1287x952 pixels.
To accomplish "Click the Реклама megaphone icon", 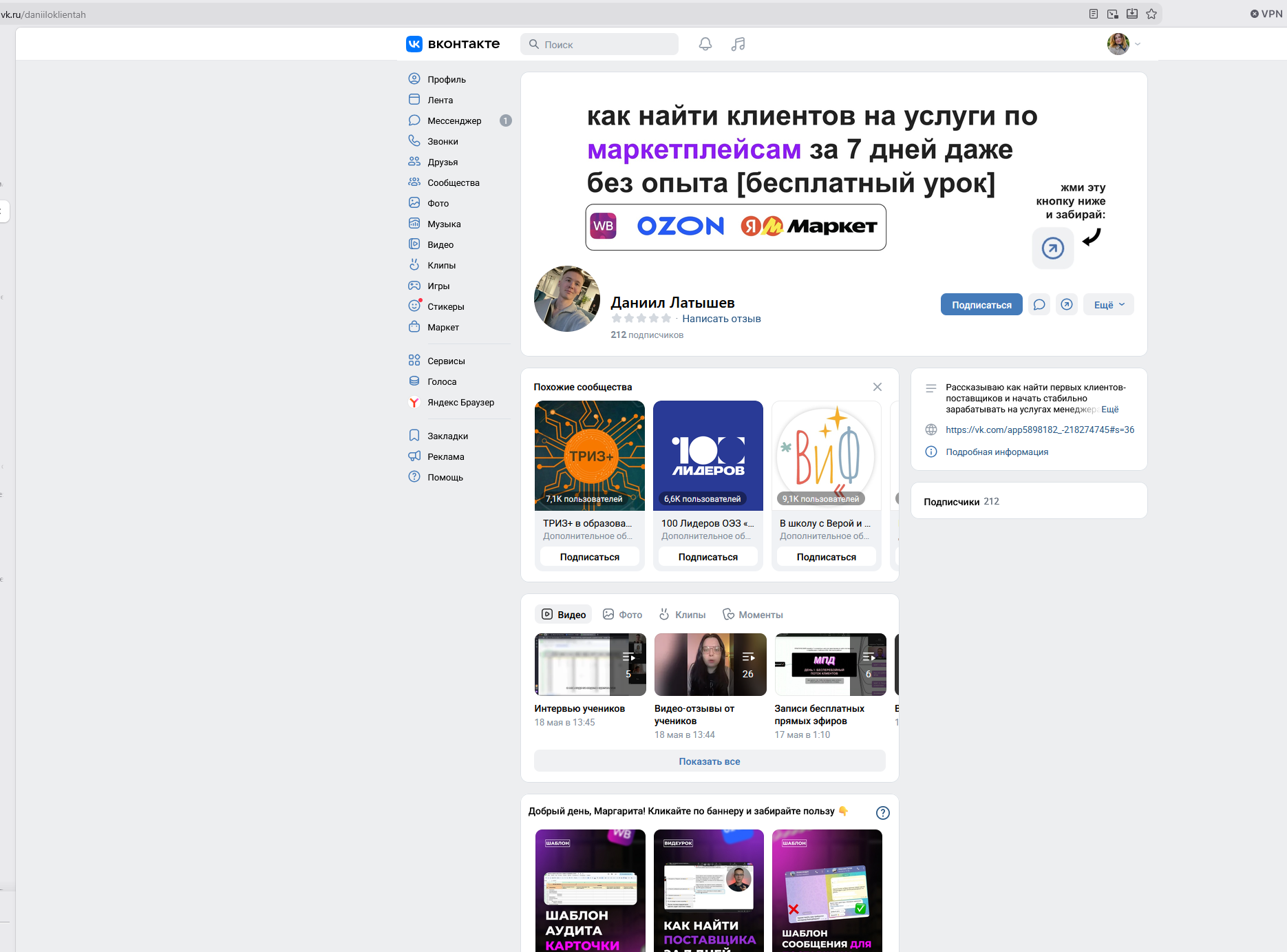I will [414, 456].
